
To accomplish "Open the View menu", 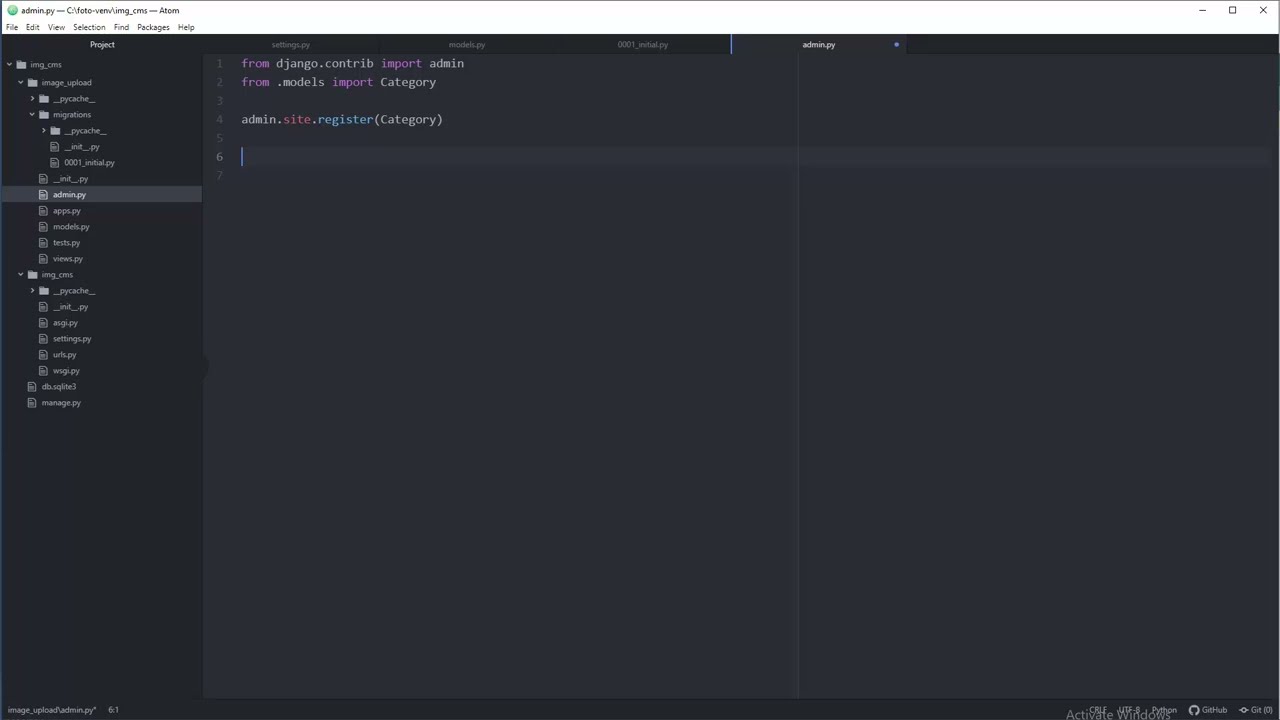I will 56,27.
